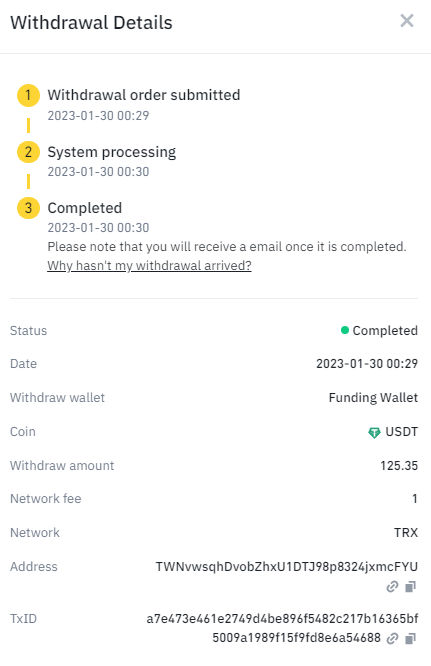
Task: Open address link icon in explorer
Action: click(392, 587)
